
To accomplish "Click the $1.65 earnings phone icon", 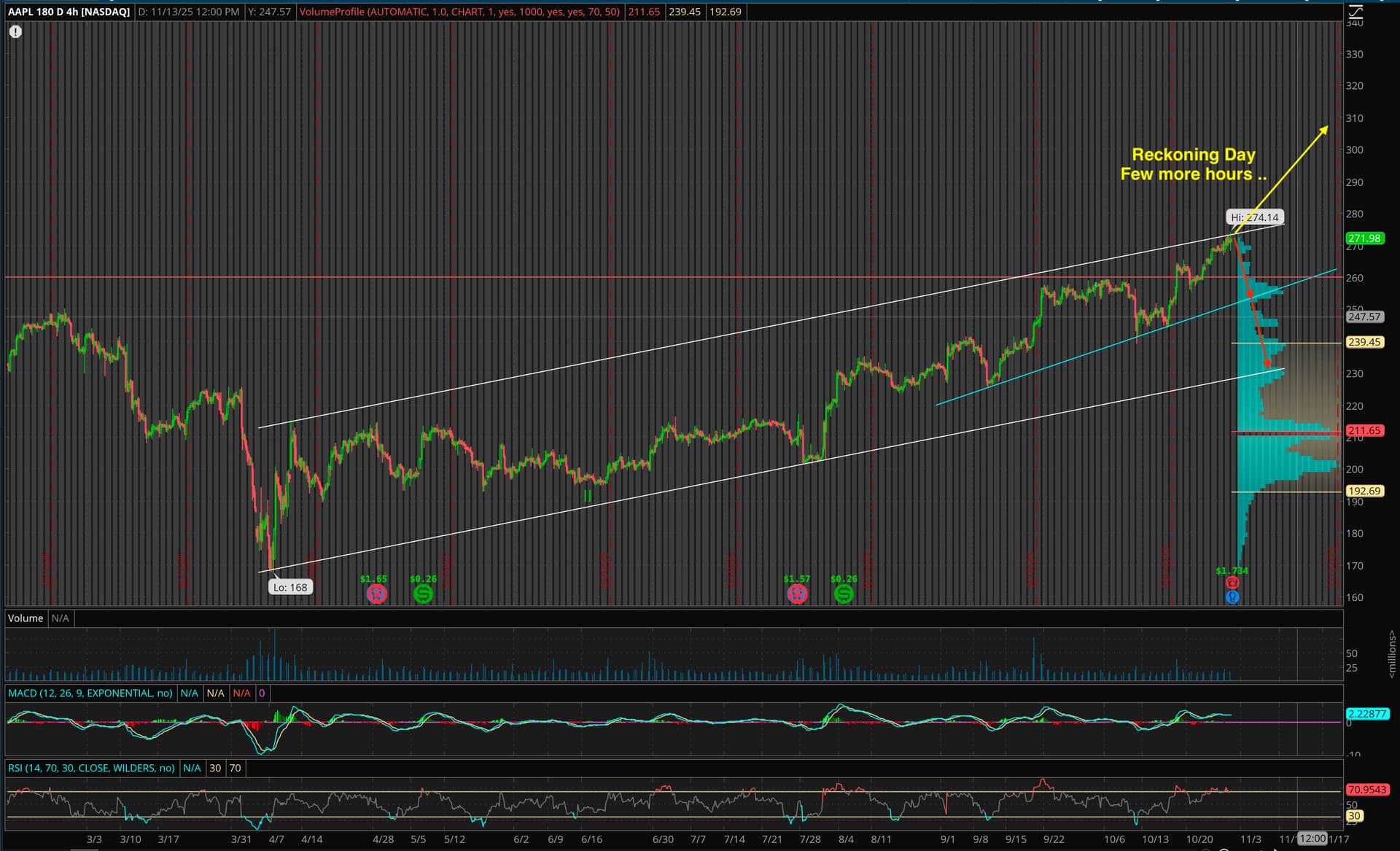I will tap(376, 594).
